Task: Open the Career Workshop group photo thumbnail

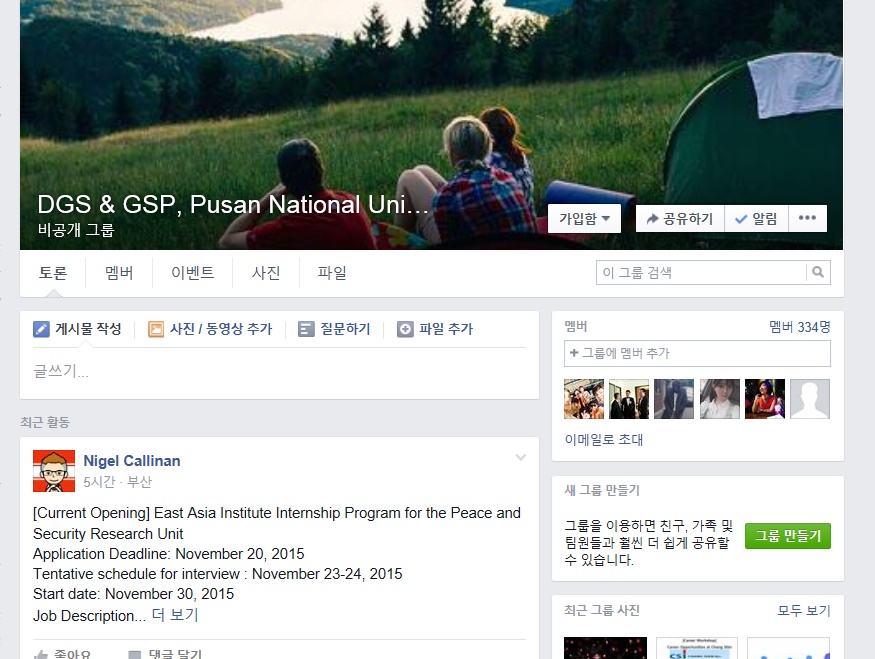Action: click(697, 648)
